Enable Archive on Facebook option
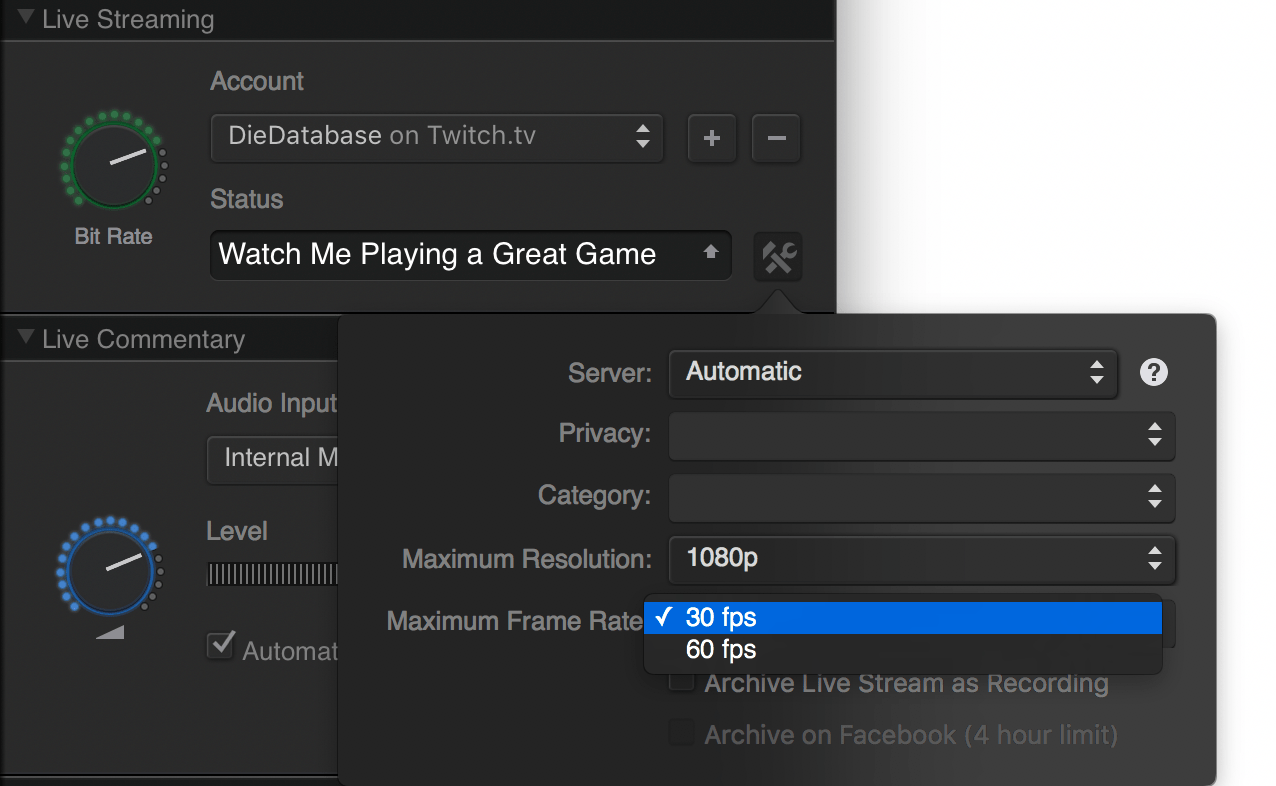The image size is (1276, 786). 681,731
